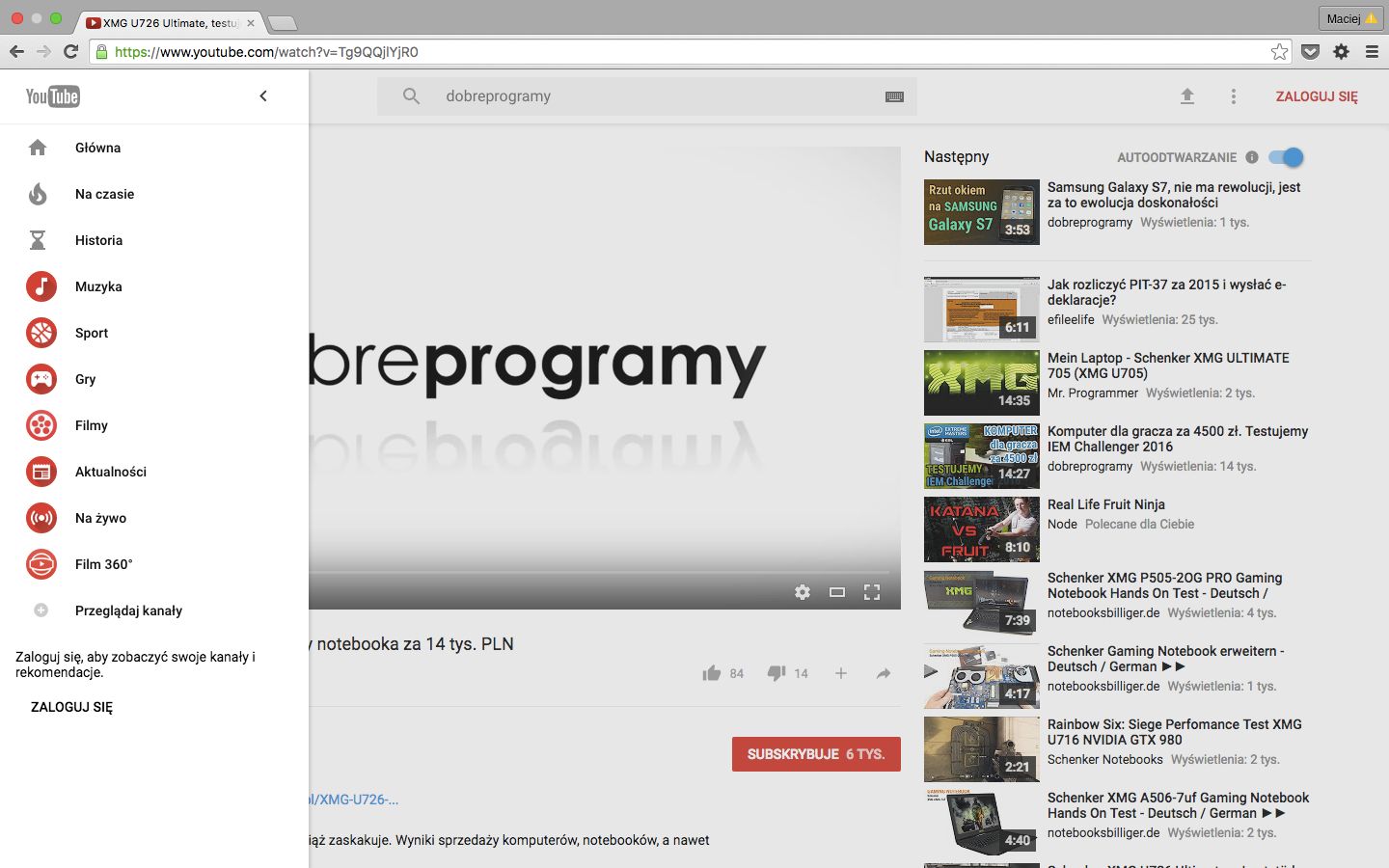
Task: Open the Mein Laptop Schenker XMG thumbnail
Action: [982, 382]
